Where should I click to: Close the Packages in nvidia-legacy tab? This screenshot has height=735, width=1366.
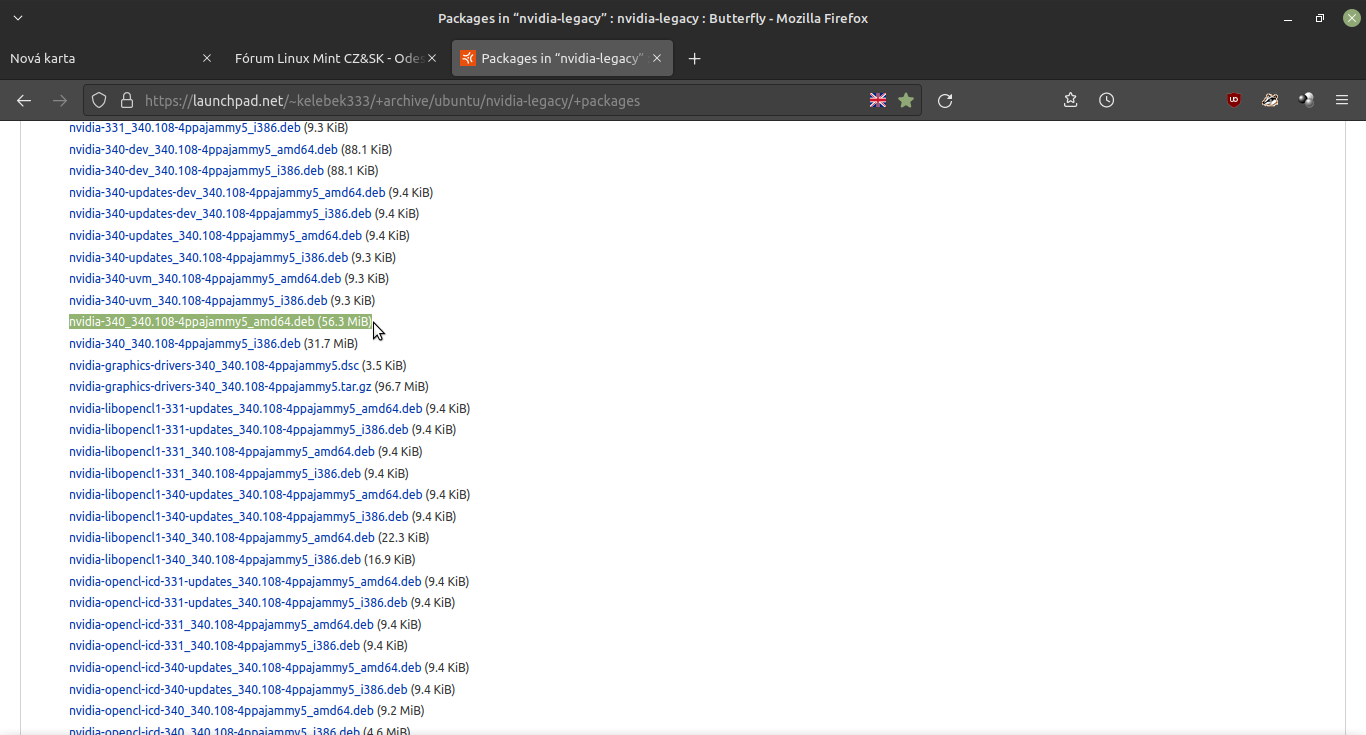(657, 58)
